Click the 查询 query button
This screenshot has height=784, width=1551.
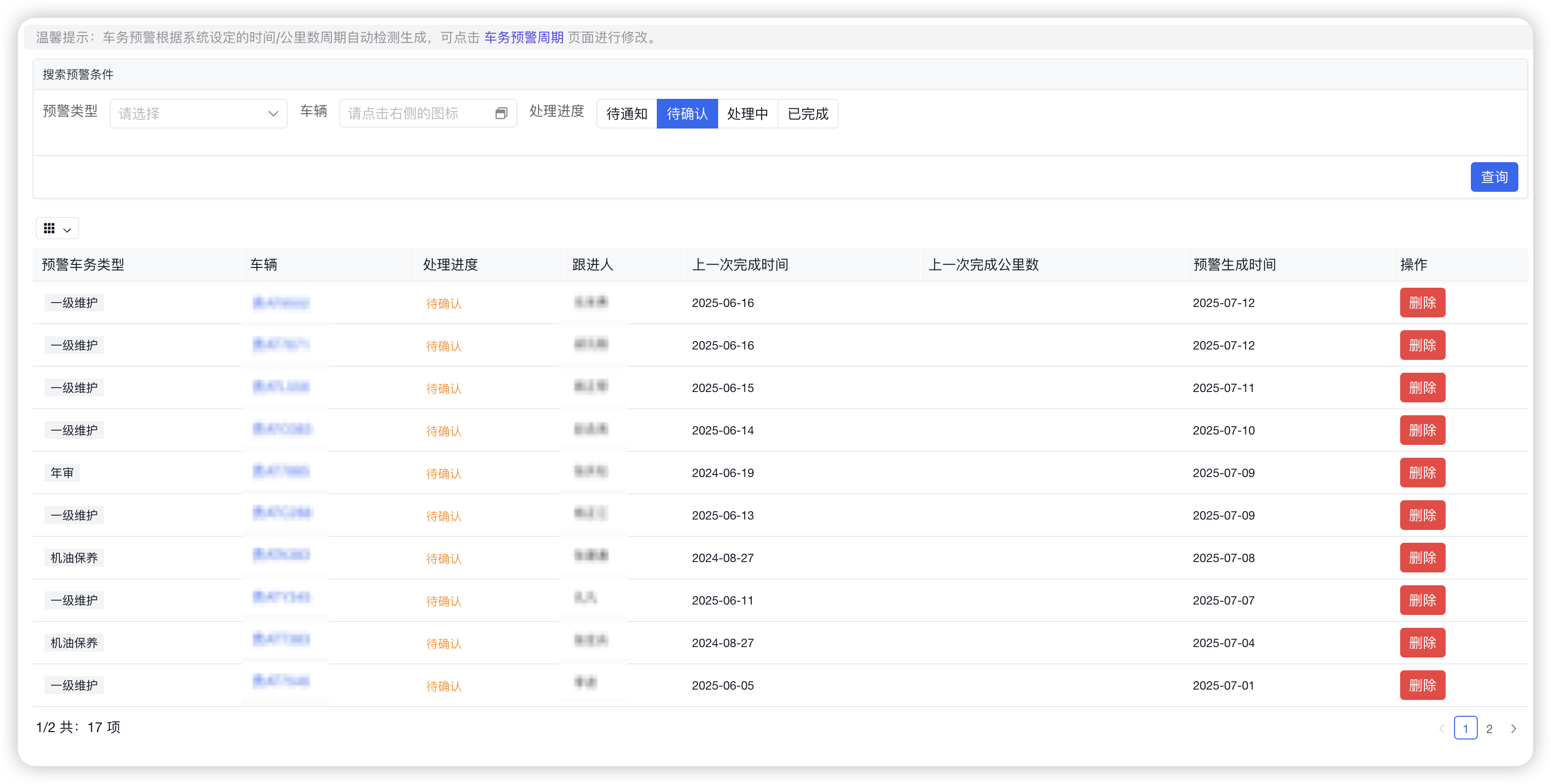1495,177
